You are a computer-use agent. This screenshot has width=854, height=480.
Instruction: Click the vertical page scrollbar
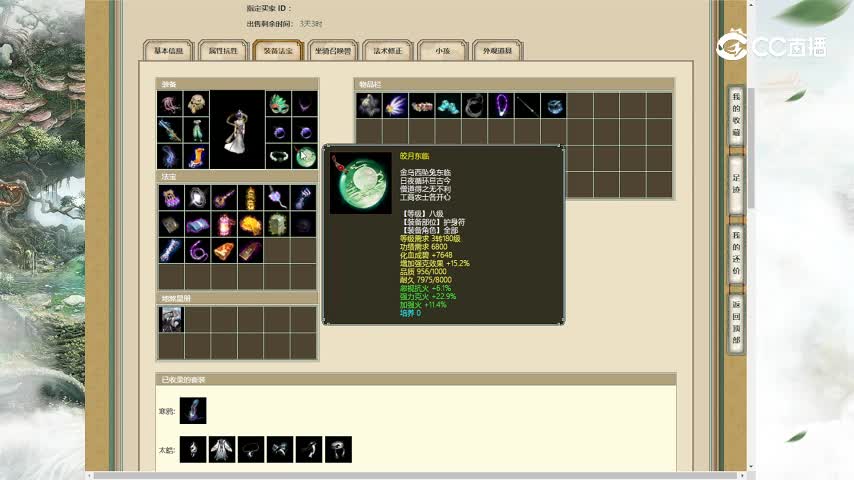(x=751, y=147)
